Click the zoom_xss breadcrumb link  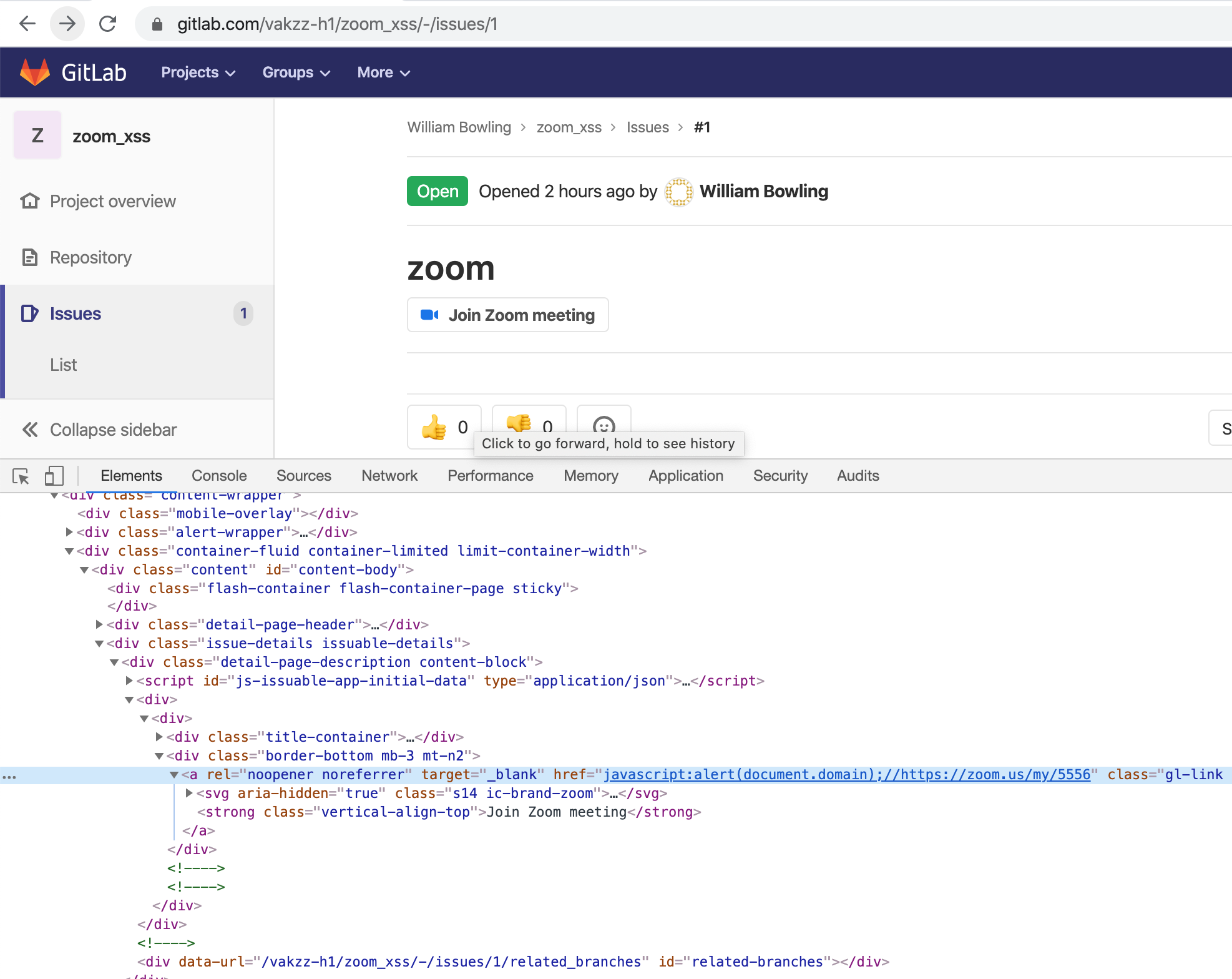tap(569, 127)
